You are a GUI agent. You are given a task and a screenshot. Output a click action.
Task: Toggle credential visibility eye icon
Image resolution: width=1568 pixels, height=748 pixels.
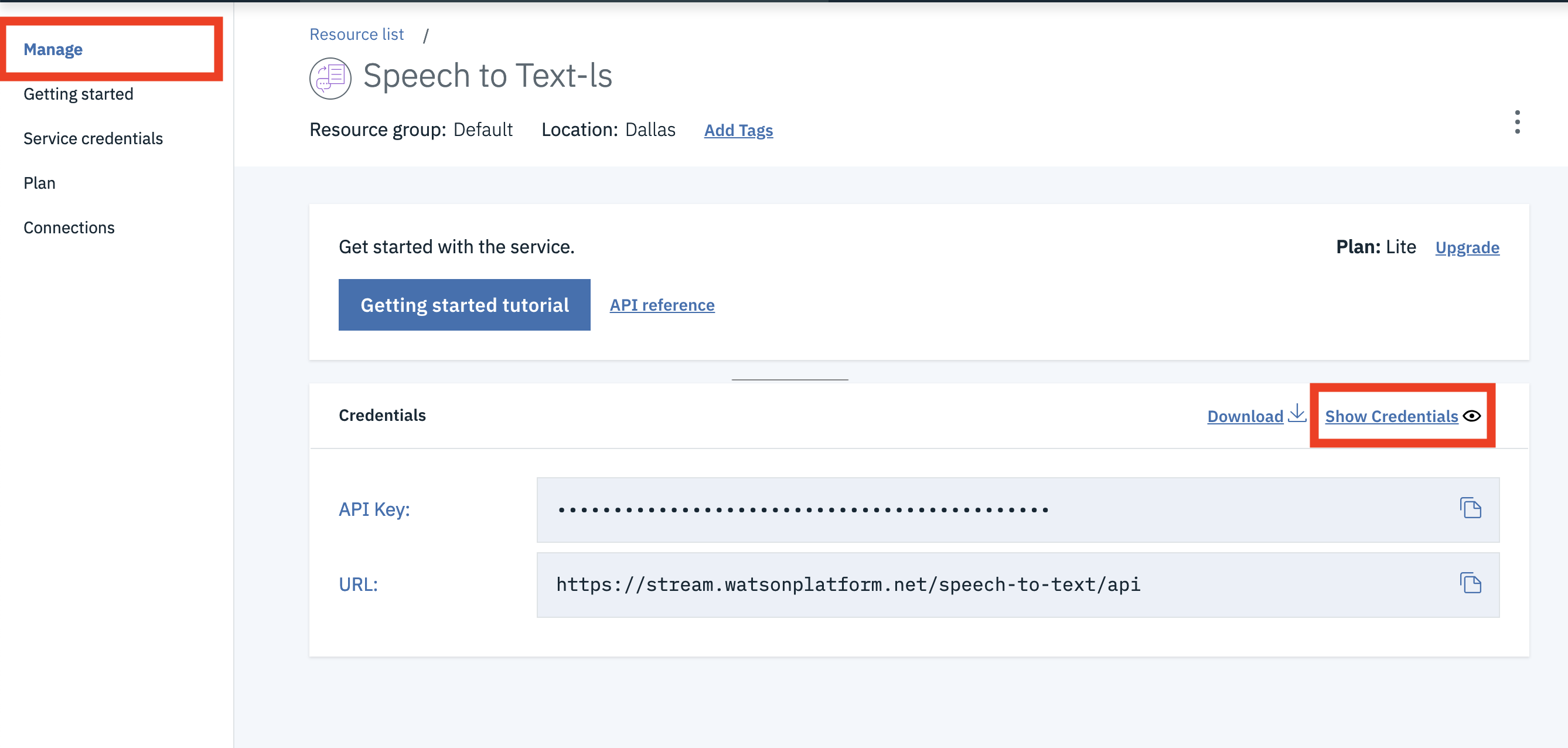point(1471,416)
